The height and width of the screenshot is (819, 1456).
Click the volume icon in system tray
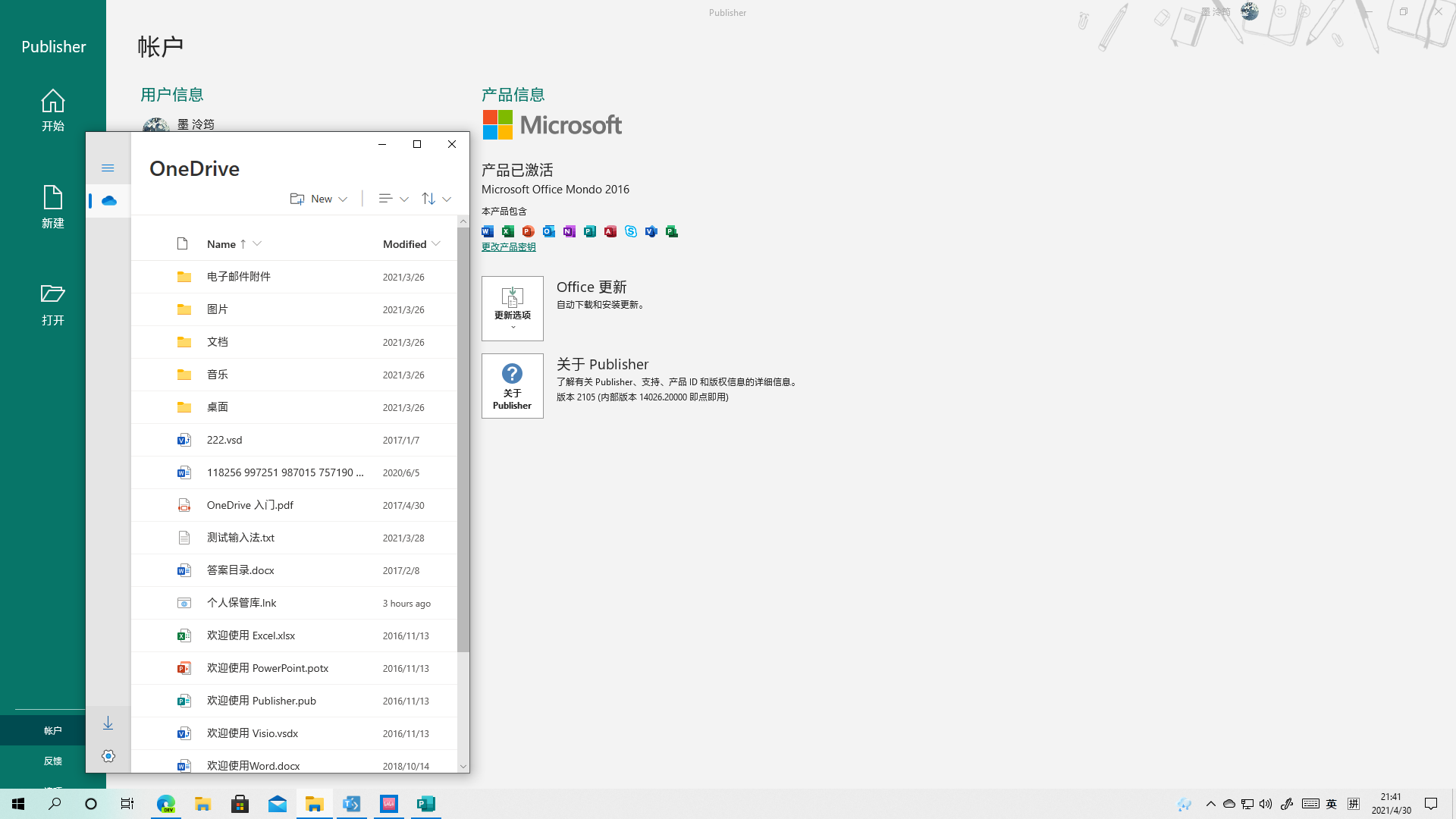(1266, 804)
